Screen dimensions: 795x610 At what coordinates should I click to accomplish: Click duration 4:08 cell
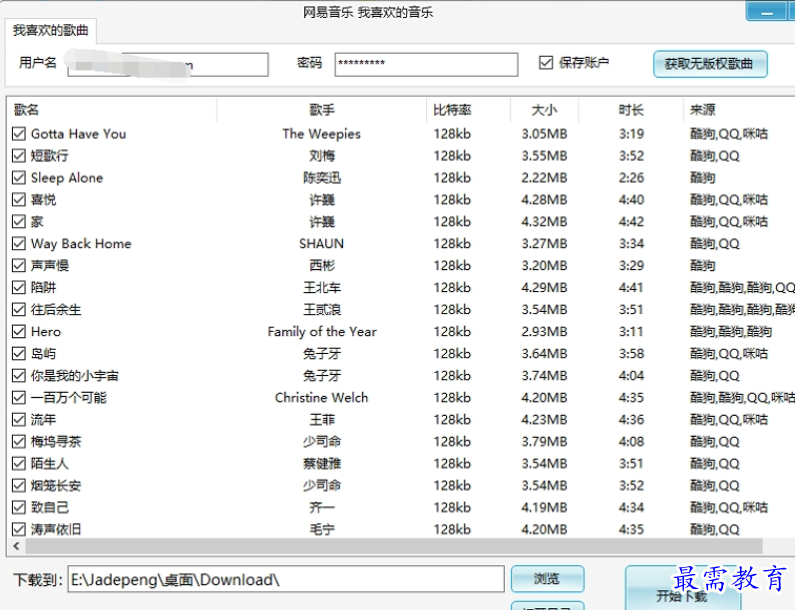[x=631, y=441]
